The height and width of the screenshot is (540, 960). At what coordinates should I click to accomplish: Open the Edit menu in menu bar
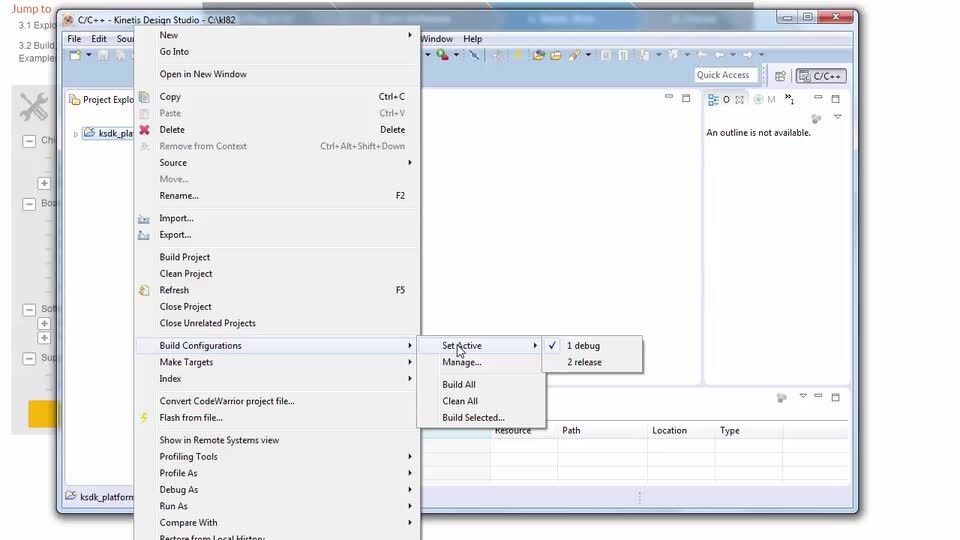pyautogui.click(x=99, y=39)
